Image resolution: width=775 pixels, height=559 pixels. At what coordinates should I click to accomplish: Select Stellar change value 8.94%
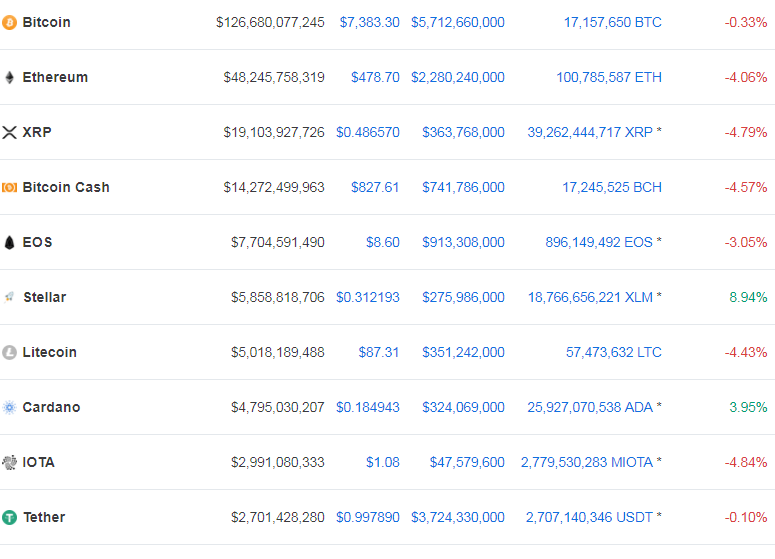click(x=748, y=297)
